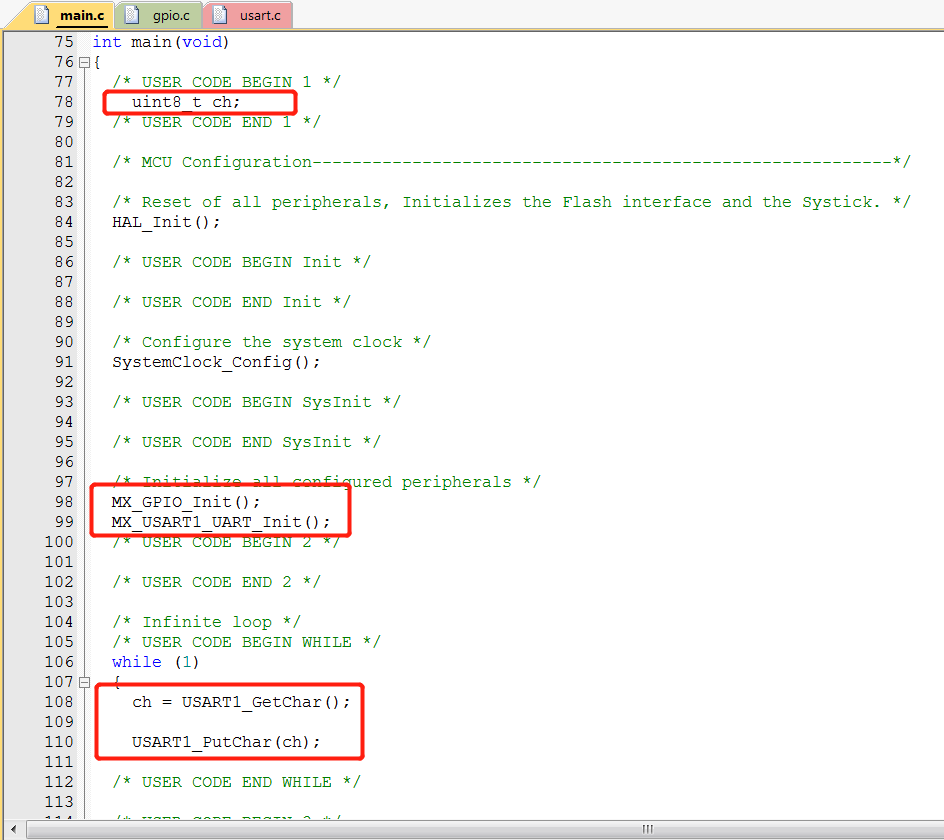Click the 'SystemClock_Config();' line
This screenshot has width=944, height=840.
pos(216,362)
